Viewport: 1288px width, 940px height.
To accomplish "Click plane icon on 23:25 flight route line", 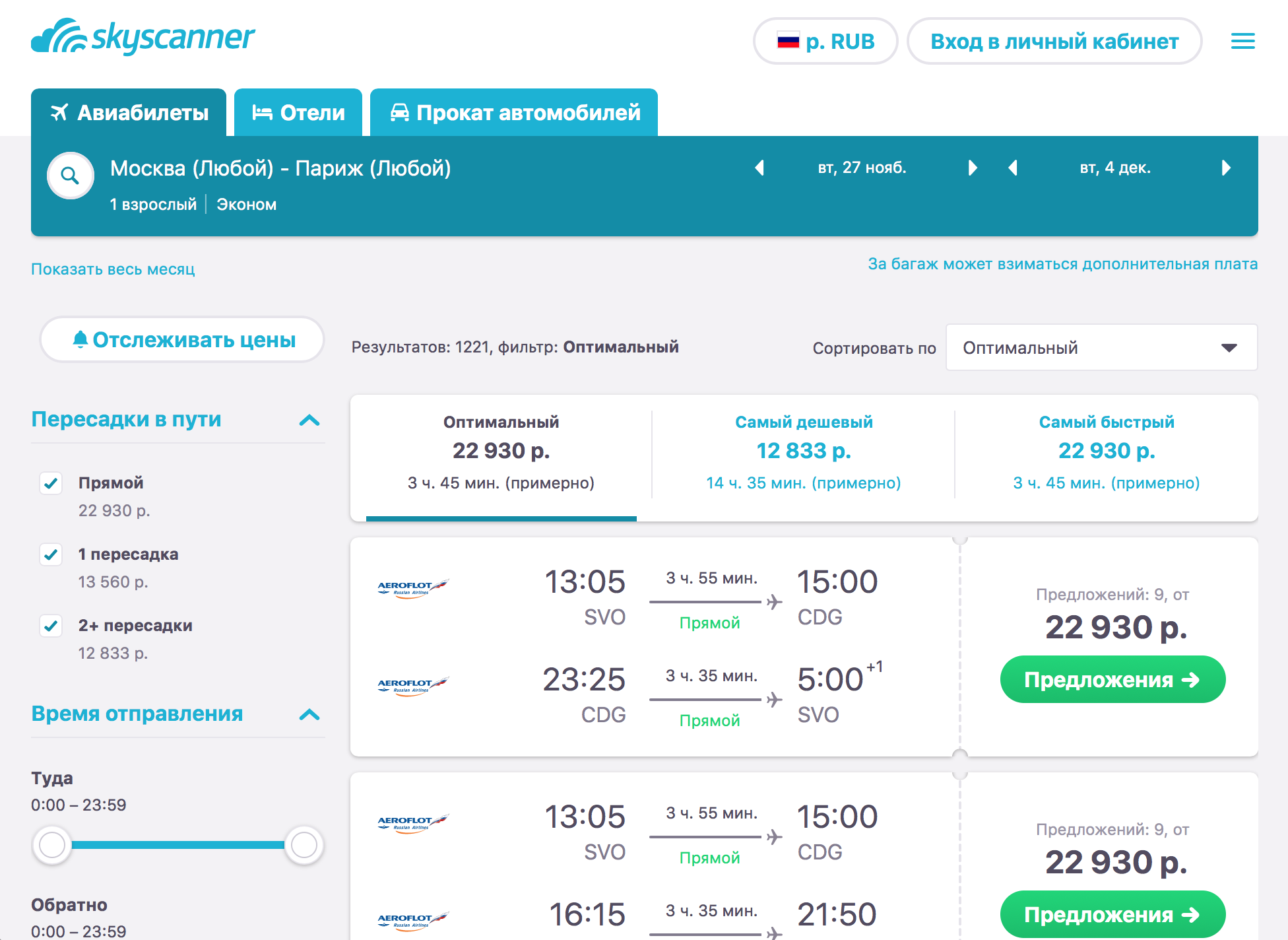I will 774,700.
